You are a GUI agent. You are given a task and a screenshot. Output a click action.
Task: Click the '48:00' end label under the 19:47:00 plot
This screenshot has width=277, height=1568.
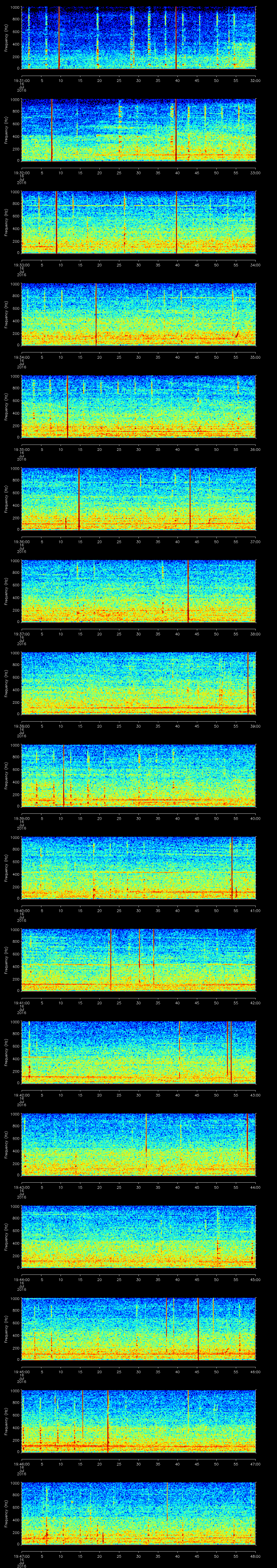[255, 1556]
